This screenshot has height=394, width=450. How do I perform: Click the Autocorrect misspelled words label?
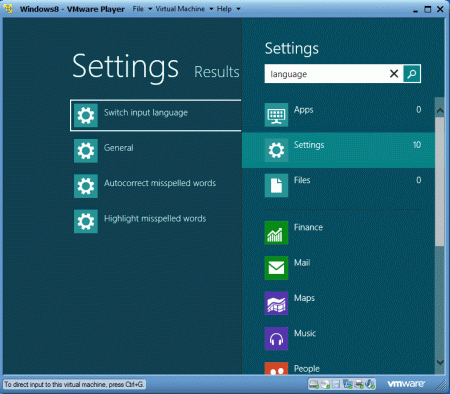(x=160, y=183)
